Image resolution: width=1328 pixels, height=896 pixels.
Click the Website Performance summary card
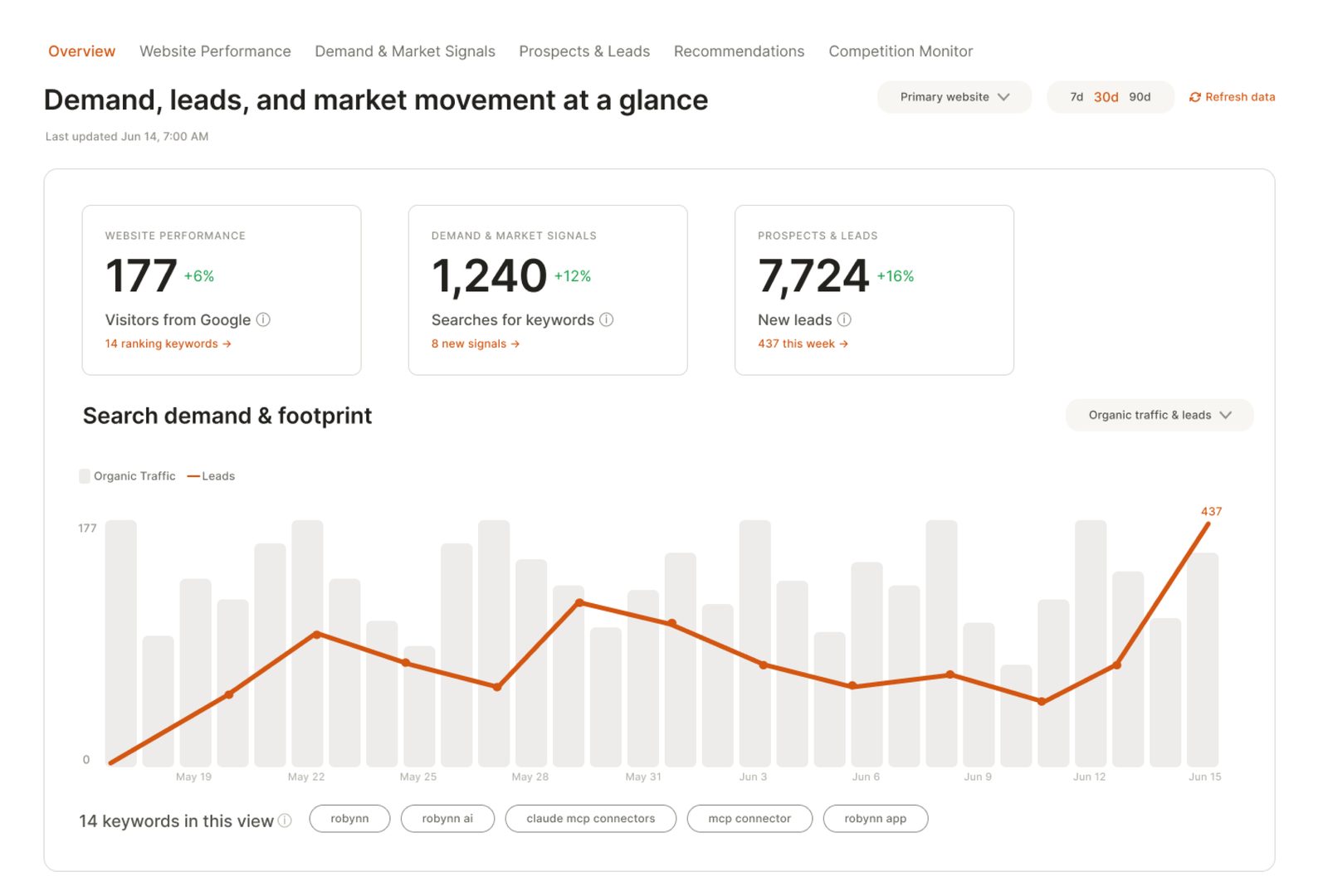point(222,290)
